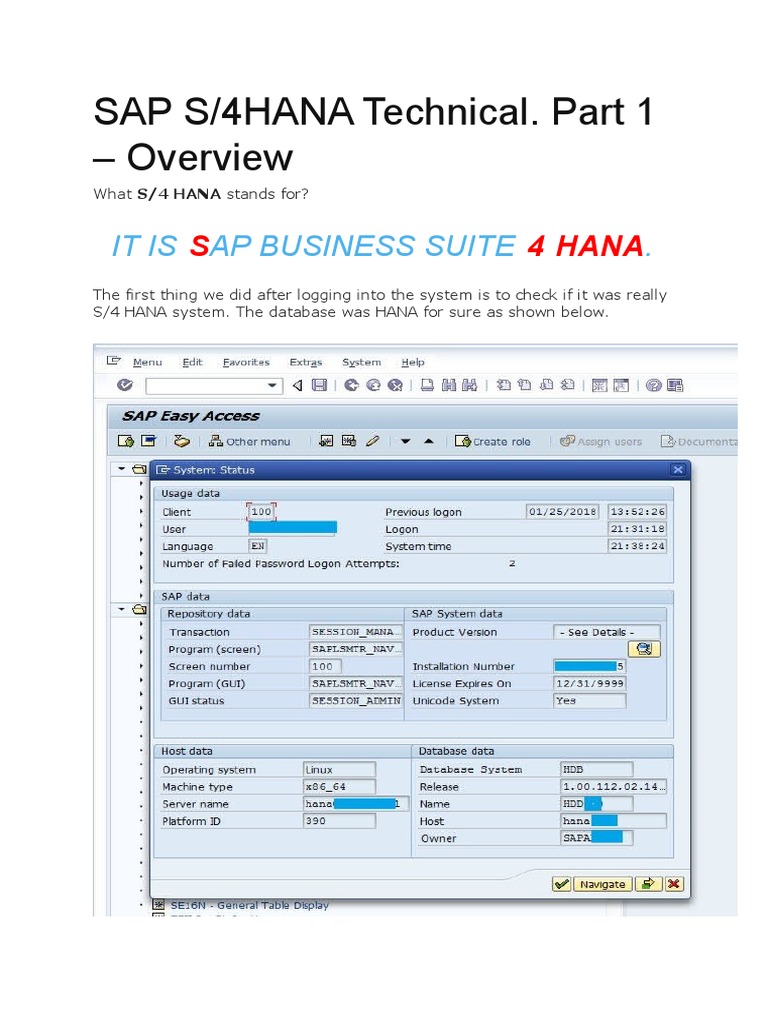This screenshot has width=768, height=1024.
Task: Click the Create Shortcut icon
Action: pos(621,385)
